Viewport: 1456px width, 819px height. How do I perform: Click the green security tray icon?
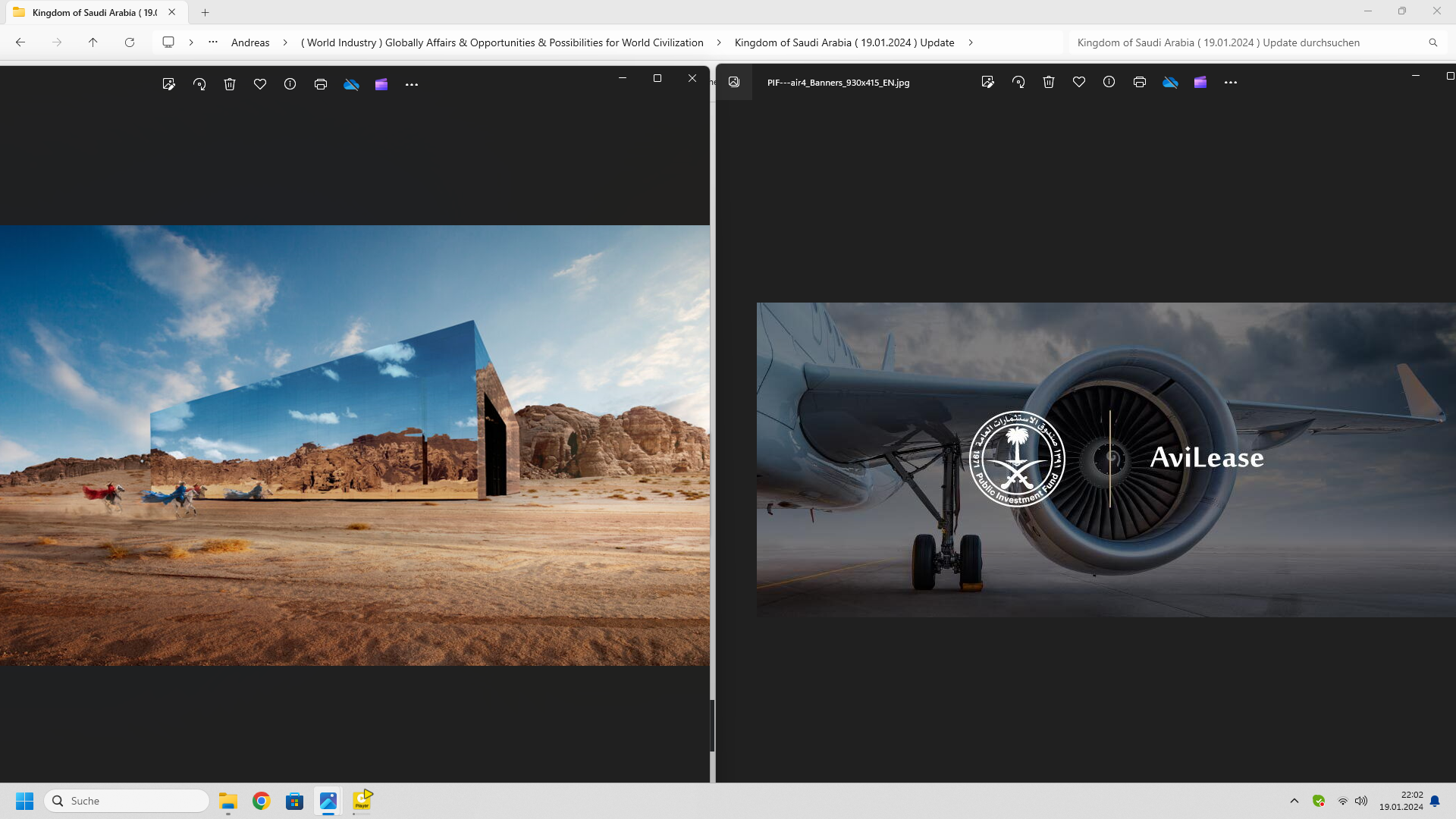point(1319,801)
